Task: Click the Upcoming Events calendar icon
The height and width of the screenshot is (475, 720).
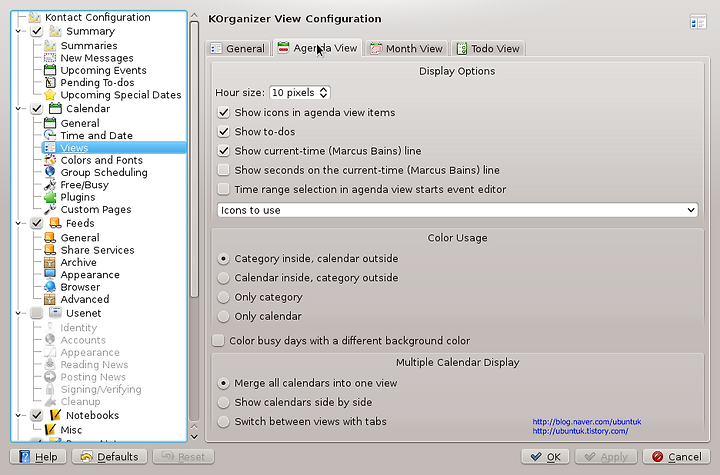Action: 50,70
